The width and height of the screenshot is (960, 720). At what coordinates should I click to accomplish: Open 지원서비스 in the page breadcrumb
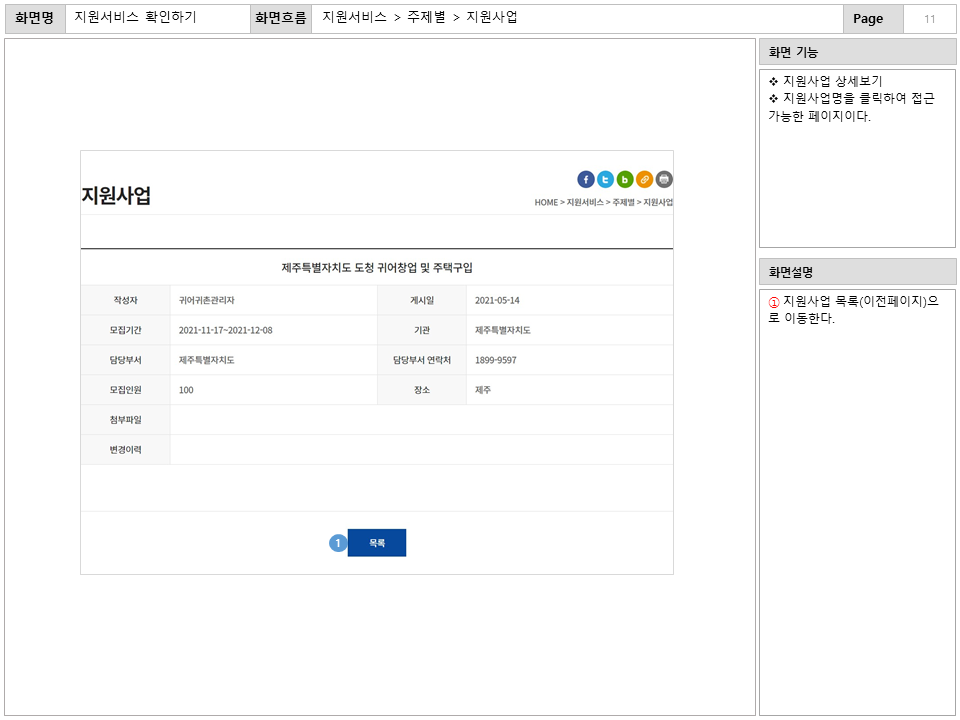click(x=585, y=202)
